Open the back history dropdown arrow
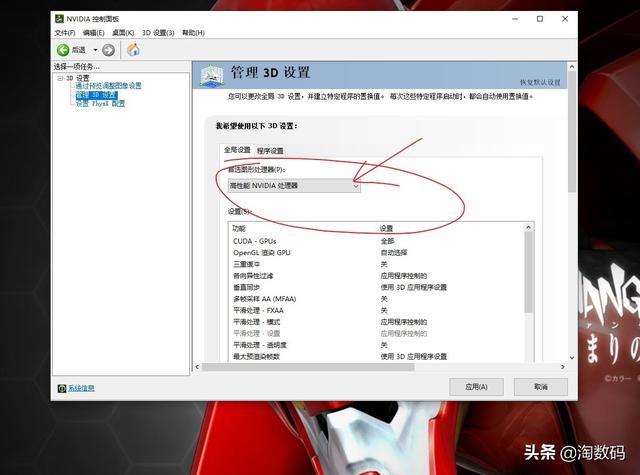 96,50
